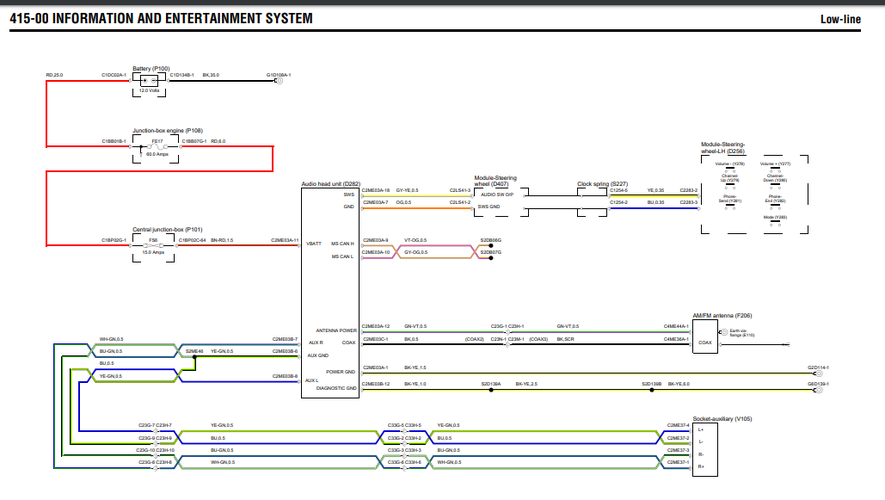Click the S2D139A splice dot

[x=491, y=390]
